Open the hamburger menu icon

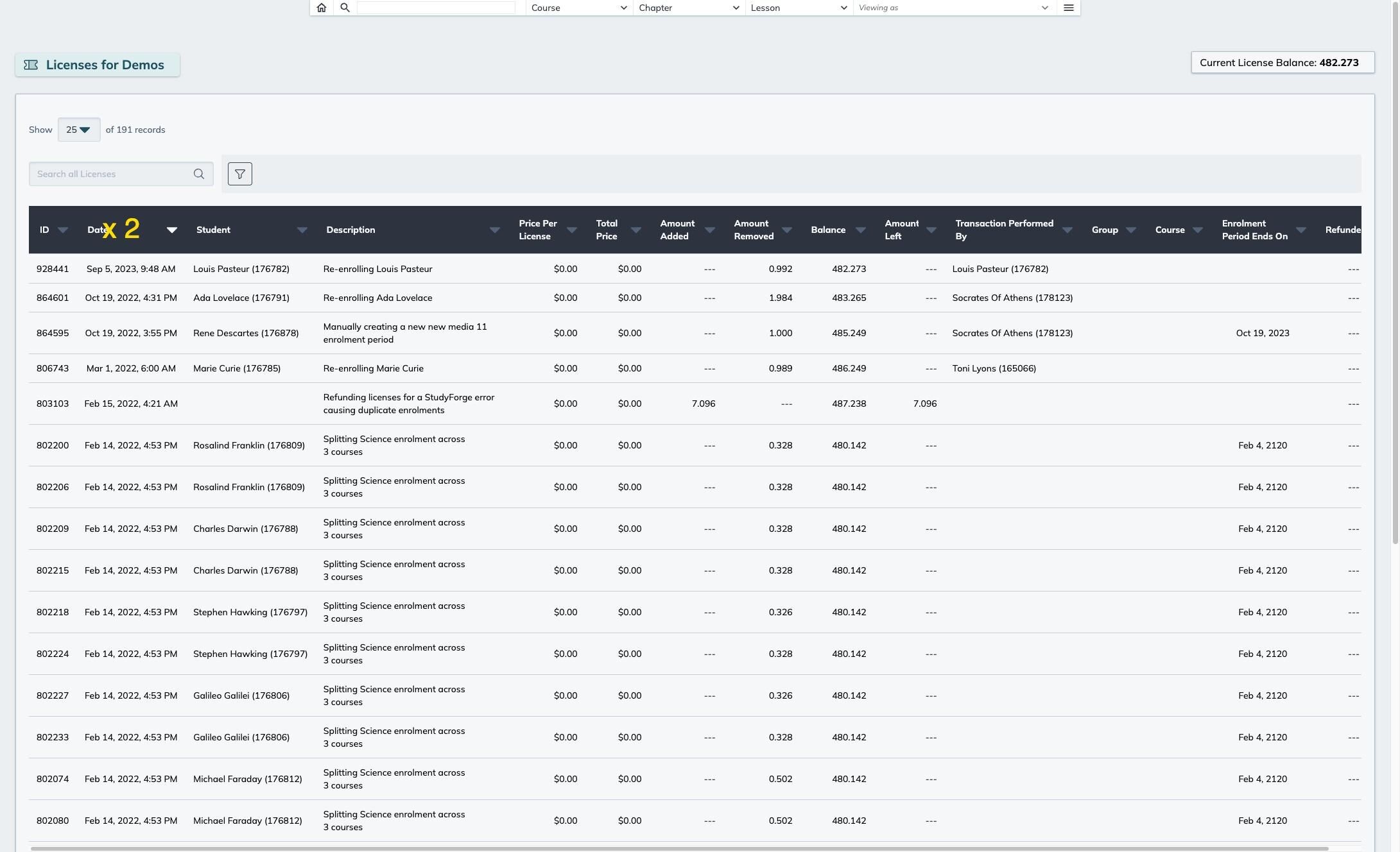[x=1069, y=8]
